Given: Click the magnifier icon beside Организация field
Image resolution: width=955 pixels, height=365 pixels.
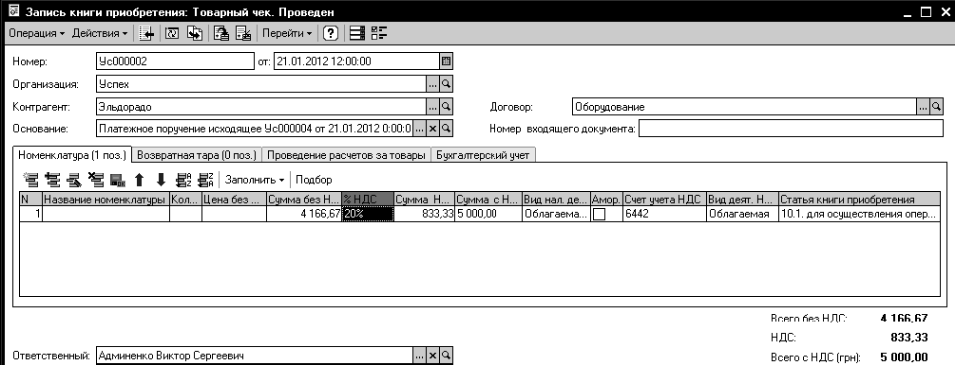Looking at the screenshot, I should pyautogui.click(x=446, y=84).
